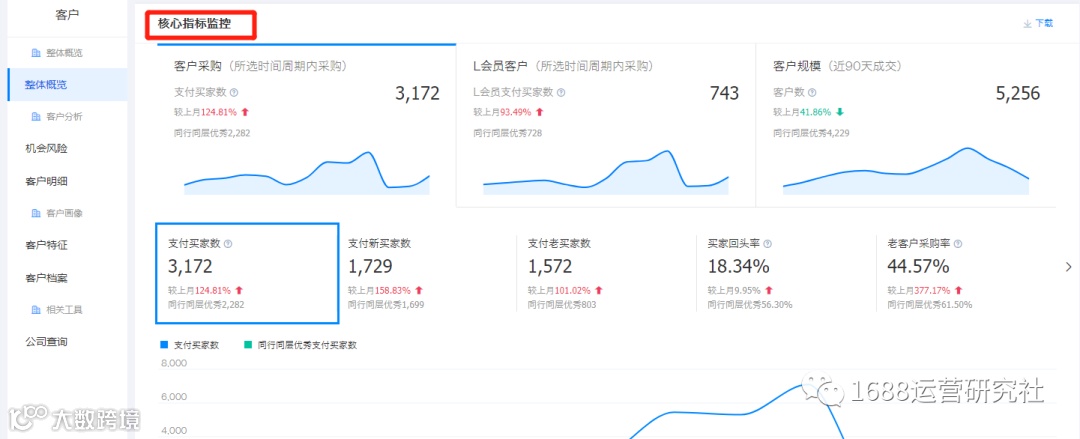Click 客户规模 sparkline chart
The width and height of the screenshot is (1080, 439).
coord(906,171)
